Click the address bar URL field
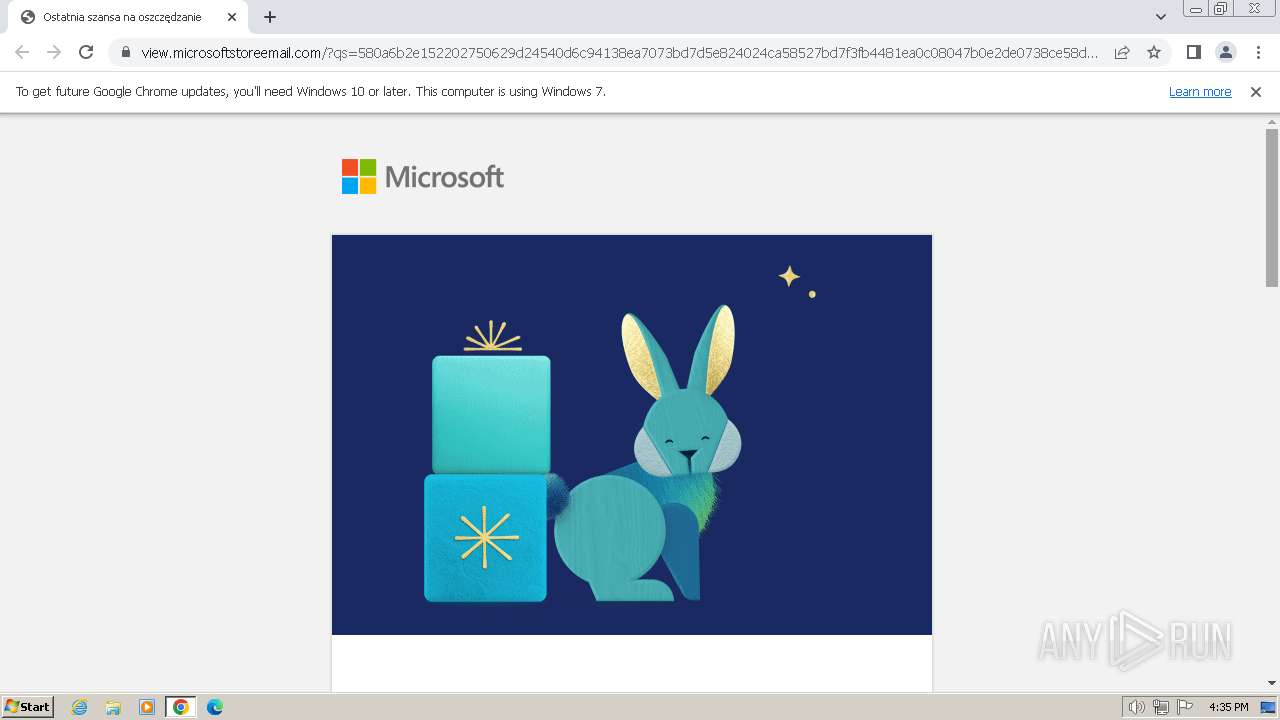The height and width of the screenshot is (720, 1280). [x=619, y=53]
